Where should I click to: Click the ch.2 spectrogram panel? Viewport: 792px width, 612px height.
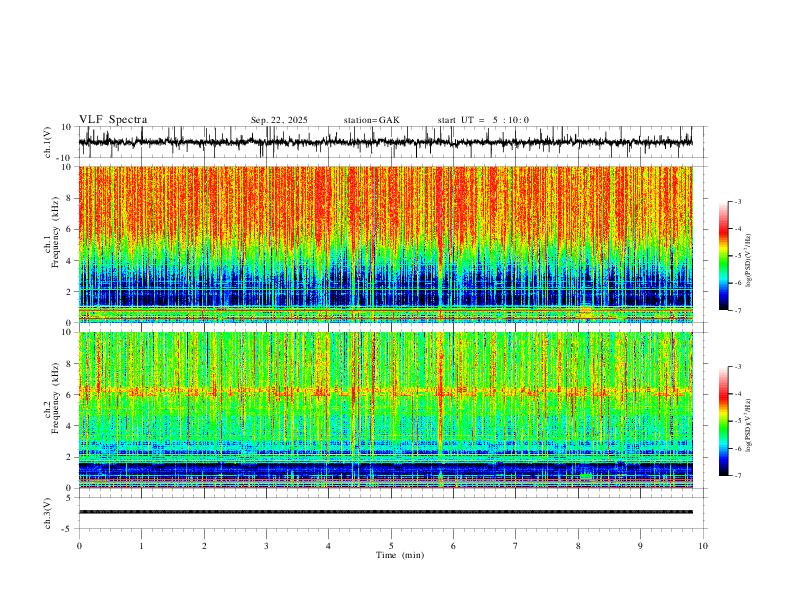coord(385,410)
